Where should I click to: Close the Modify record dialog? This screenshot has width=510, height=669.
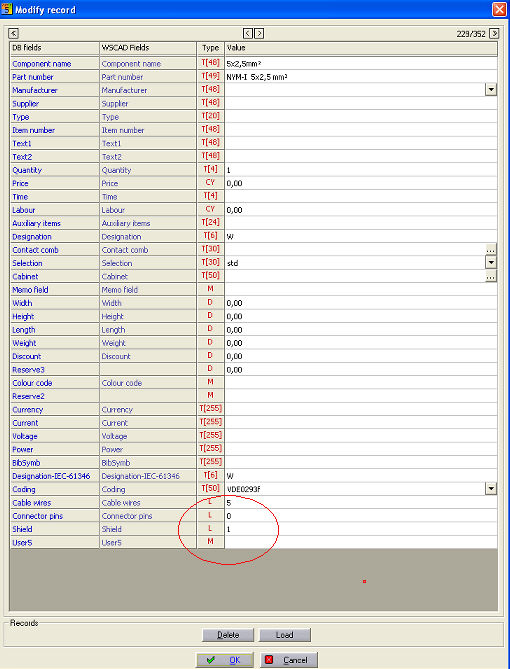pyautogui.click(x=499, y=9)
